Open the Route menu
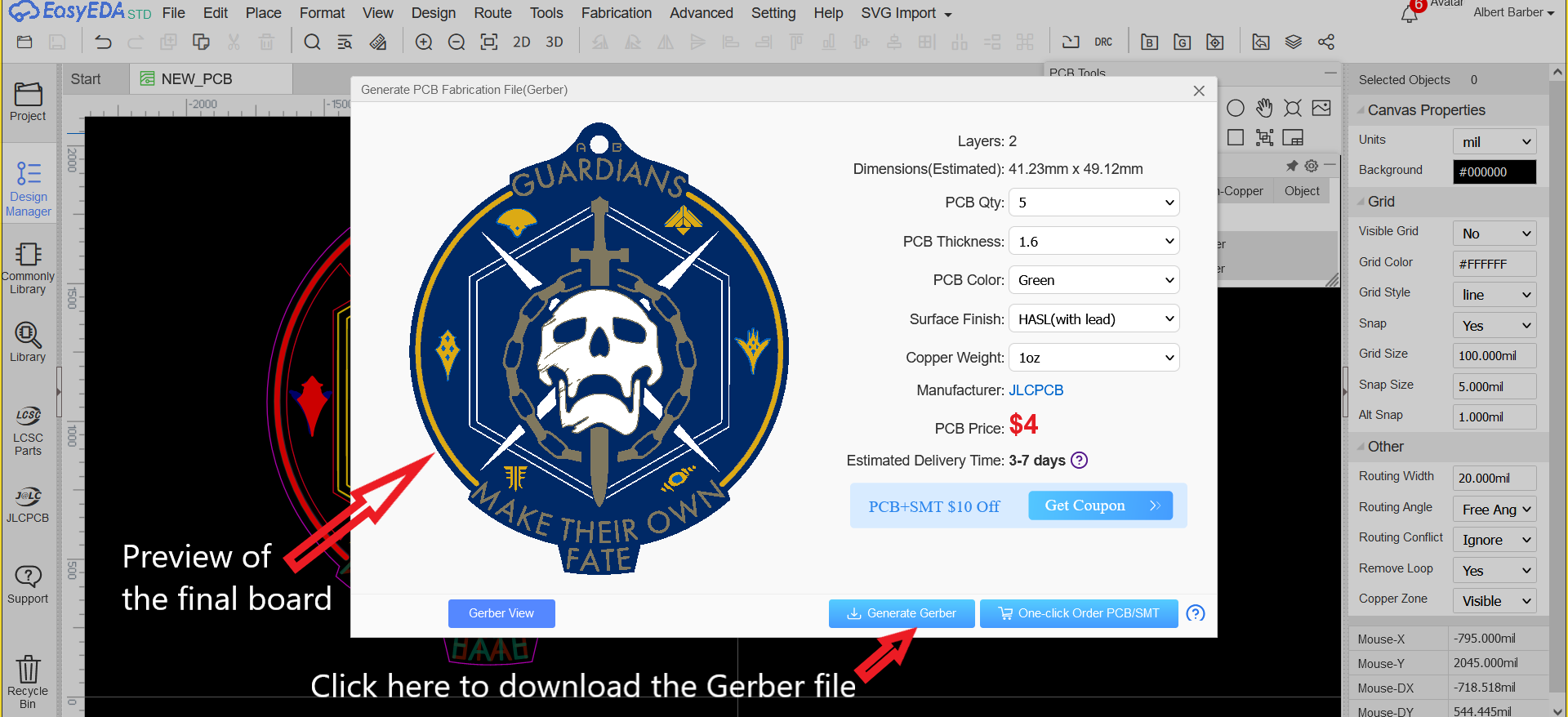Image resolution: width=1568 pixels, height=717 pixels. click(x=492, y=13)
